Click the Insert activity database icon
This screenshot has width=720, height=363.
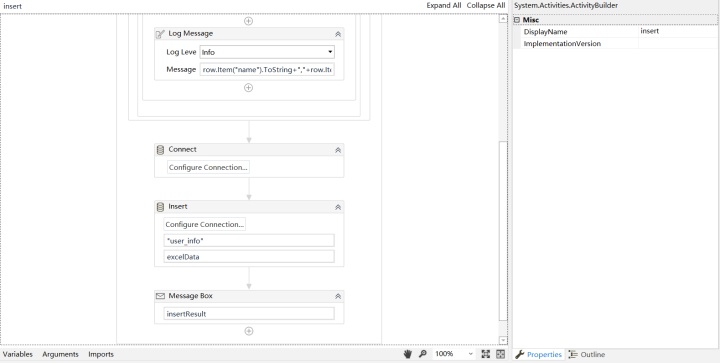[x=160, y=207]
